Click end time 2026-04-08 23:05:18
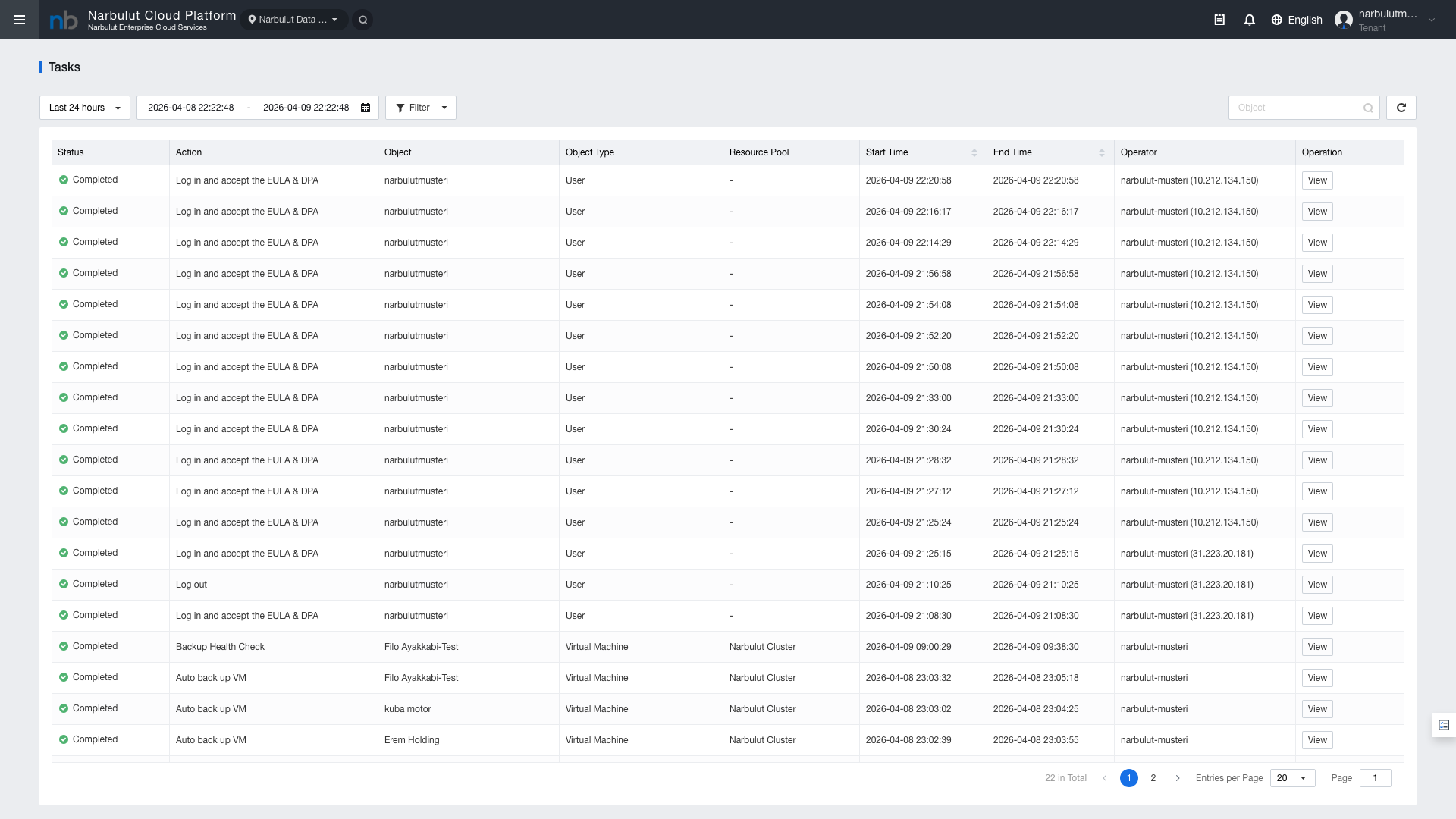1456x819 pixels. click(1036, 678)
